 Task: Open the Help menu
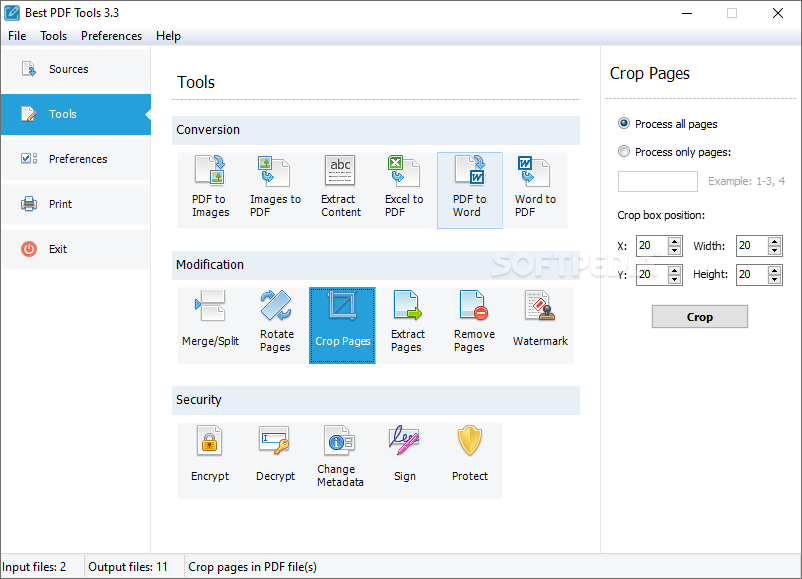168,36
